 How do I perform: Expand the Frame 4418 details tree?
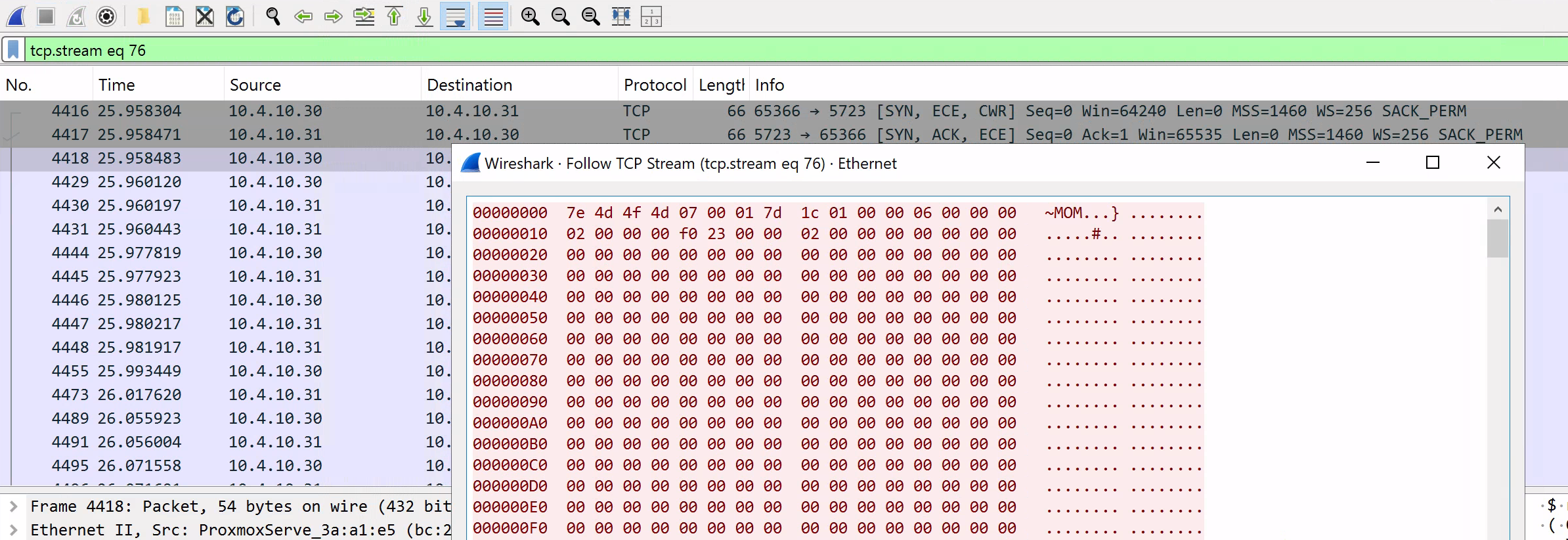pos(13,506)
